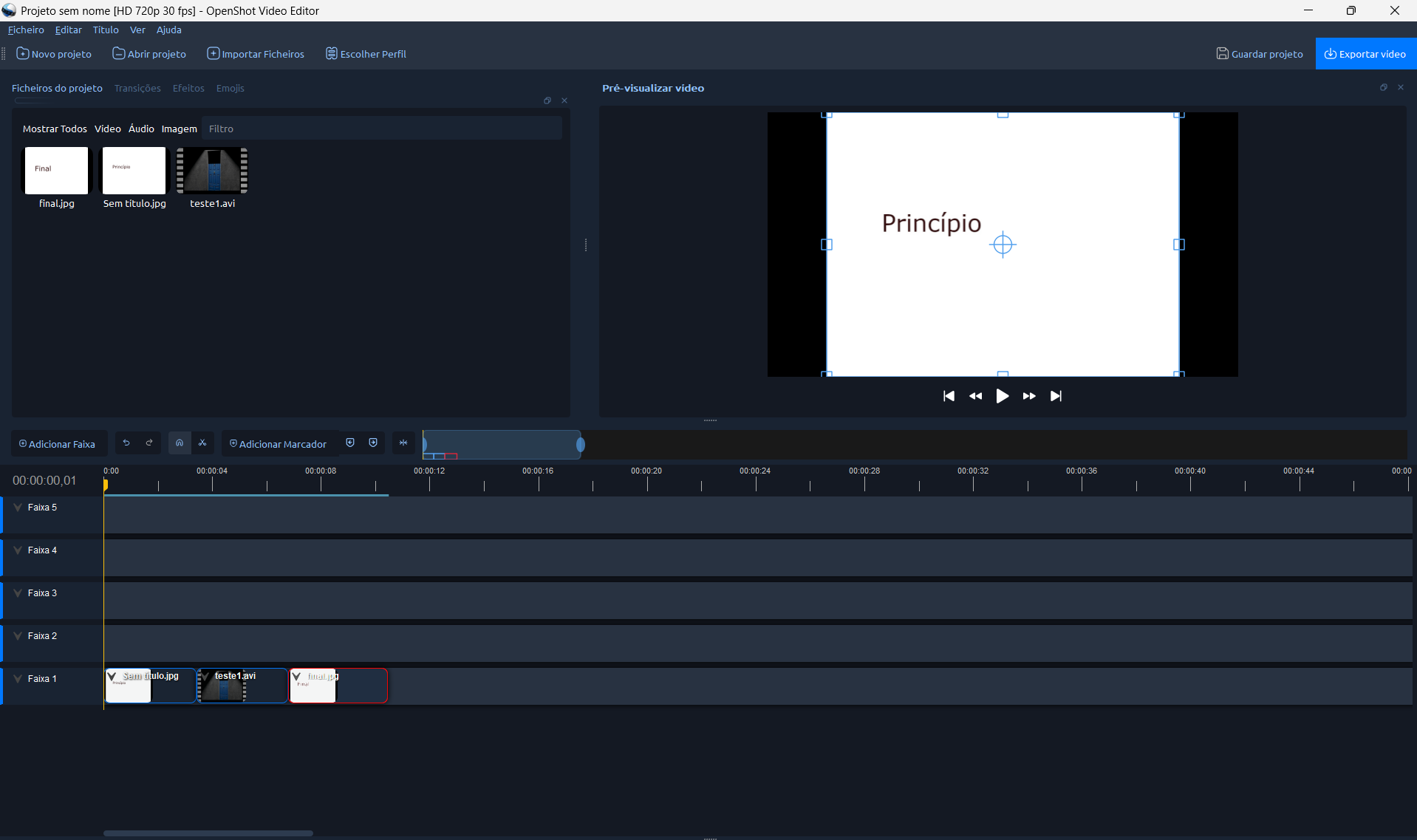
Task: Click the Filtro search field
Action: click(x=382, y=129)
